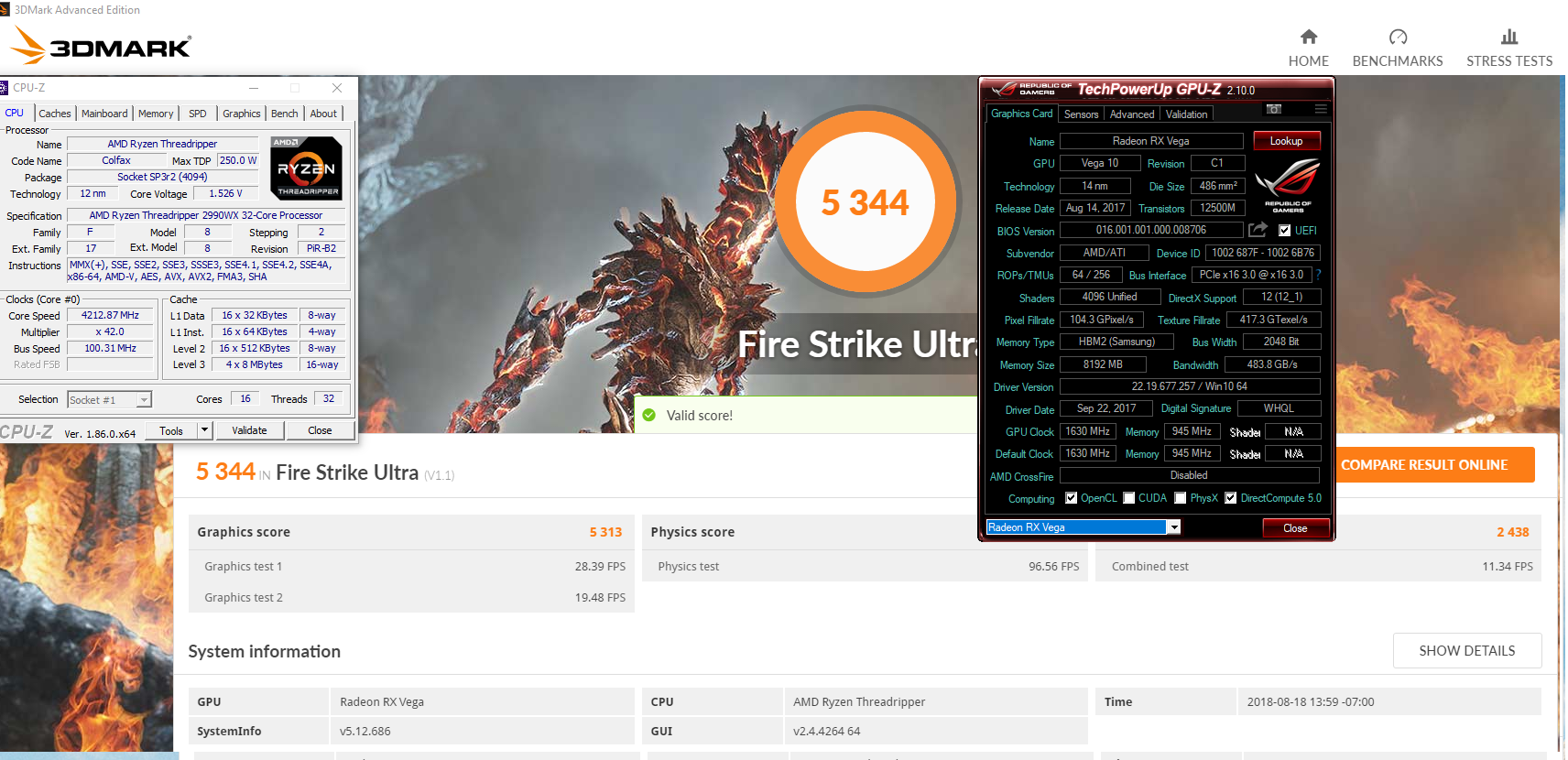
Task: Toggle the OpenCL checkbox
Action: tap(1071, 498)
